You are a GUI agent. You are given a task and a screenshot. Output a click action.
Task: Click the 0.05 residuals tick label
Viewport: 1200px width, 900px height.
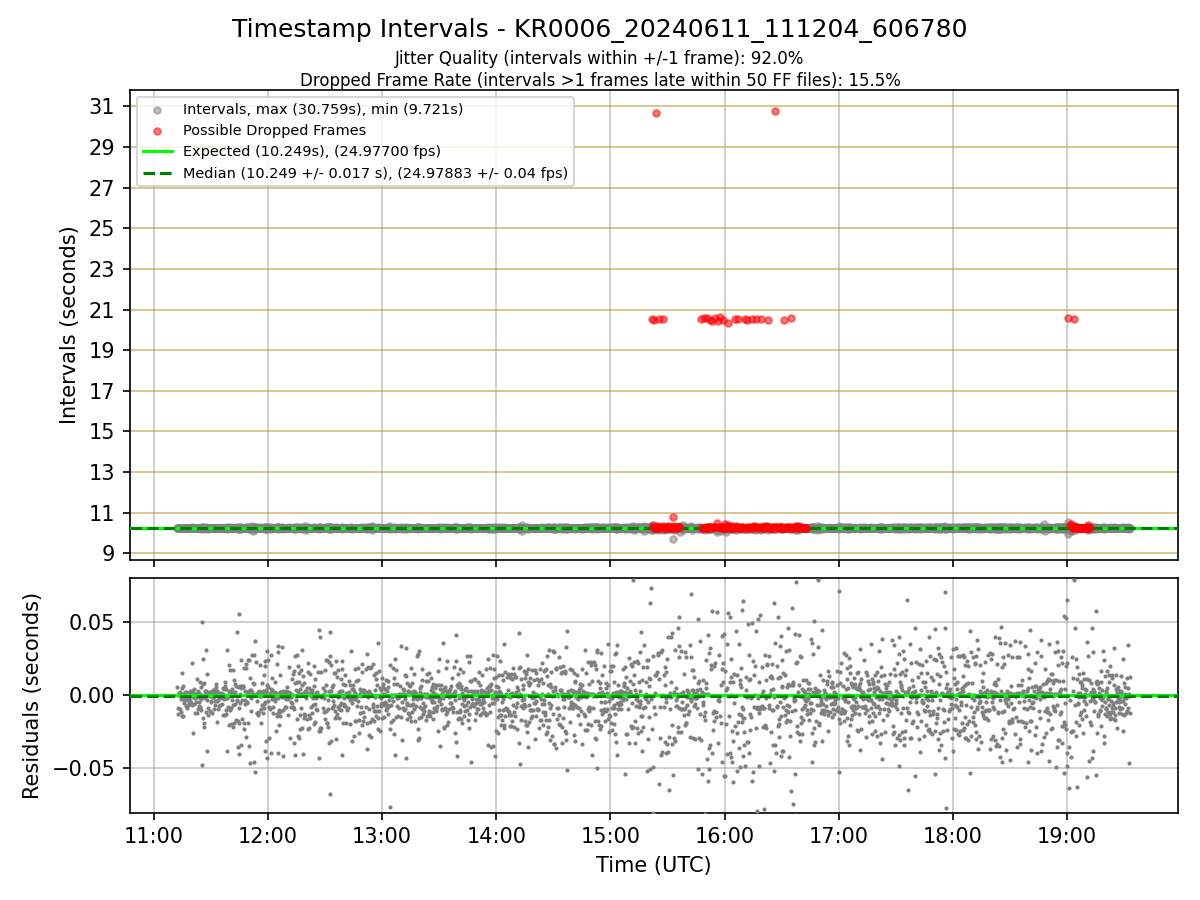(95, 622)
